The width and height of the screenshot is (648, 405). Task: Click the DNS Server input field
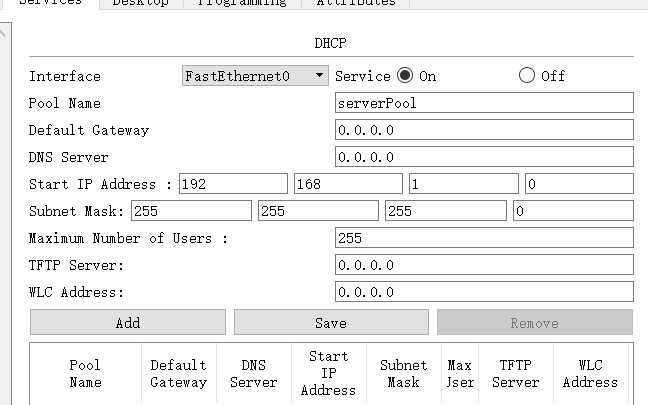click(484, 157)
